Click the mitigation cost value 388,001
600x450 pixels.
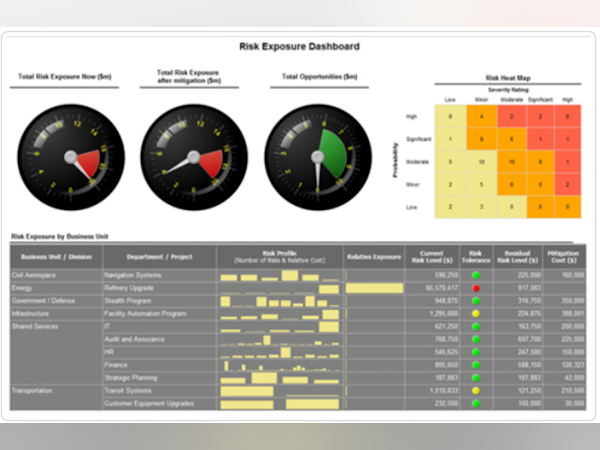coord(573,313)
